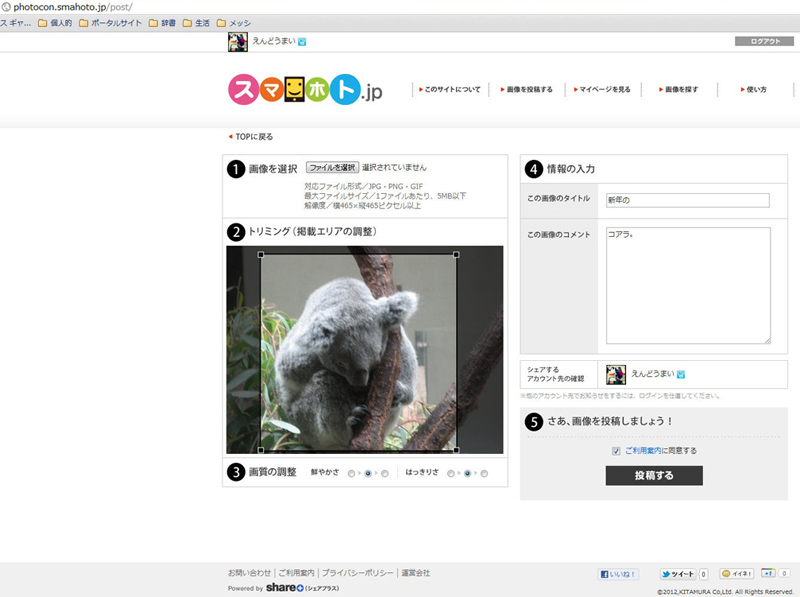Go to マイページを見る in navigation
The image size is (800, 597).
604,90
